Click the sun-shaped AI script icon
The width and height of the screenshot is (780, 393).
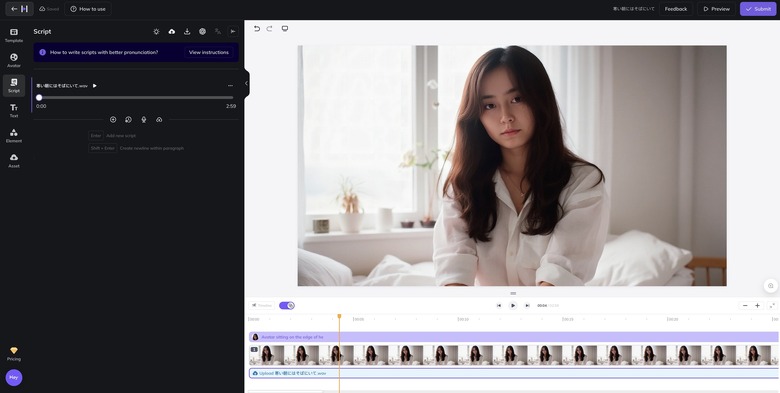click(156, 31)
